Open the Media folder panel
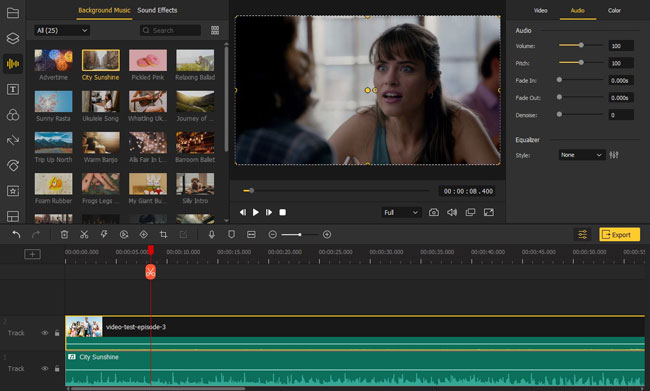 13,13
